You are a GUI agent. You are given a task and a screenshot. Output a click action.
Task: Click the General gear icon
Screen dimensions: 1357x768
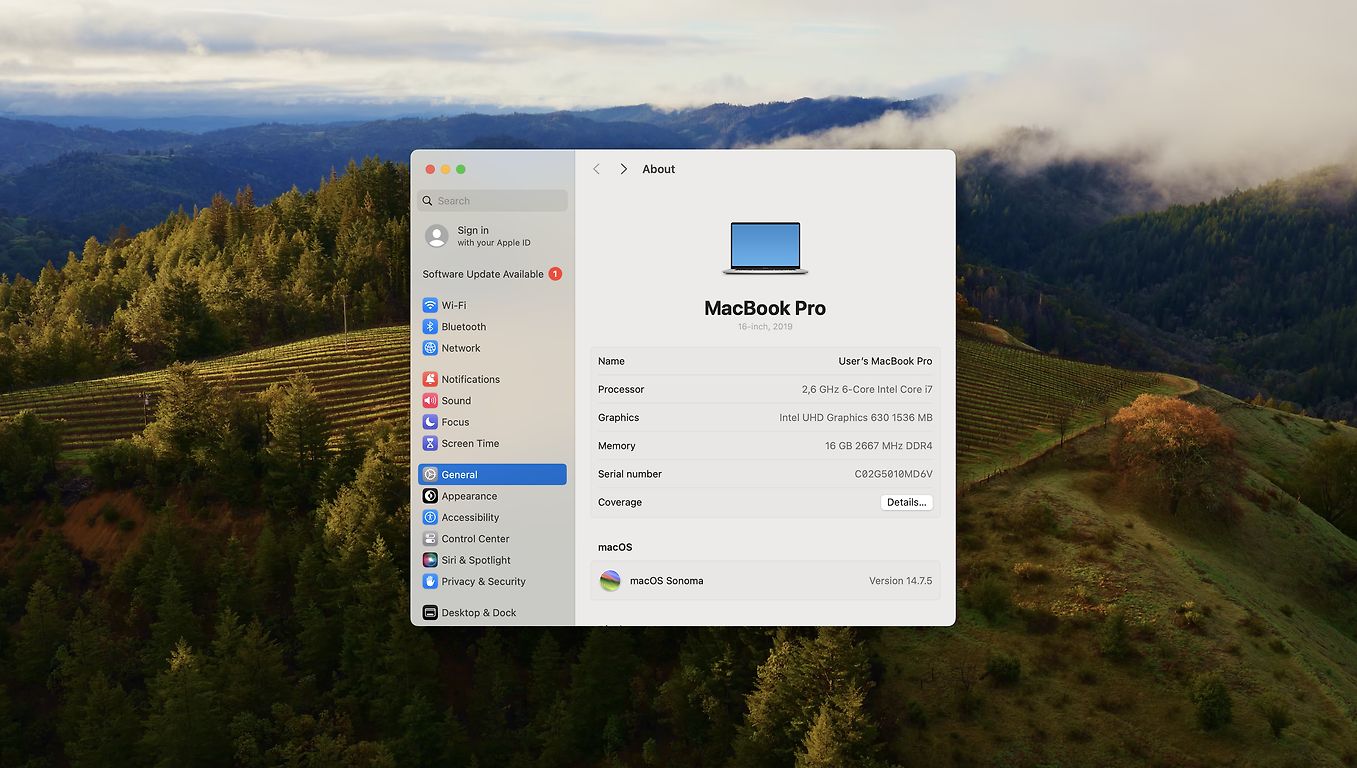(430, 474)
